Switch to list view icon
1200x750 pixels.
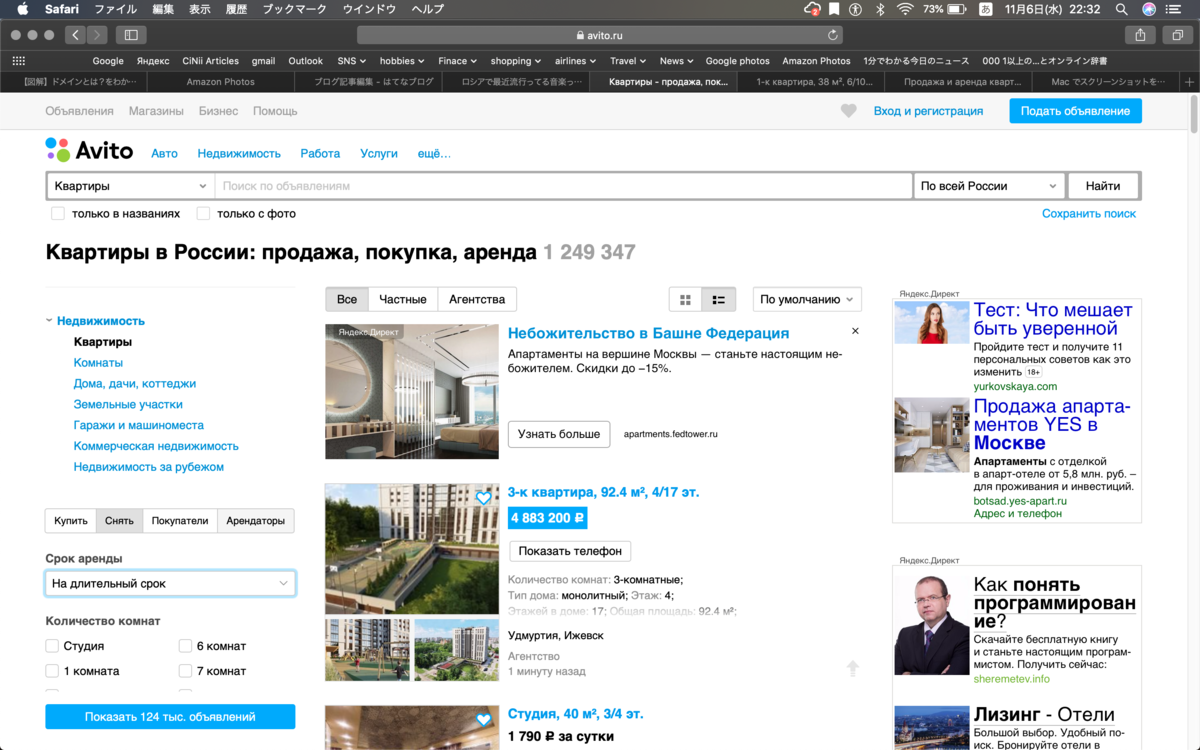pyautogui.click(x=718, y=299)
